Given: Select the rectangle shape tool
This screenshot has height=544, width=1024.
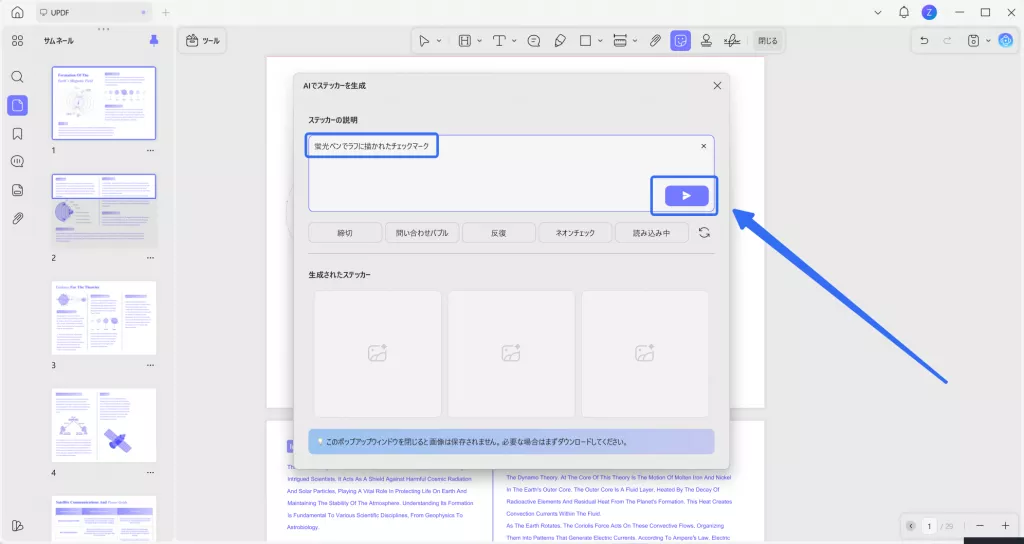Looking at the screenshot, I should [585, 40].
